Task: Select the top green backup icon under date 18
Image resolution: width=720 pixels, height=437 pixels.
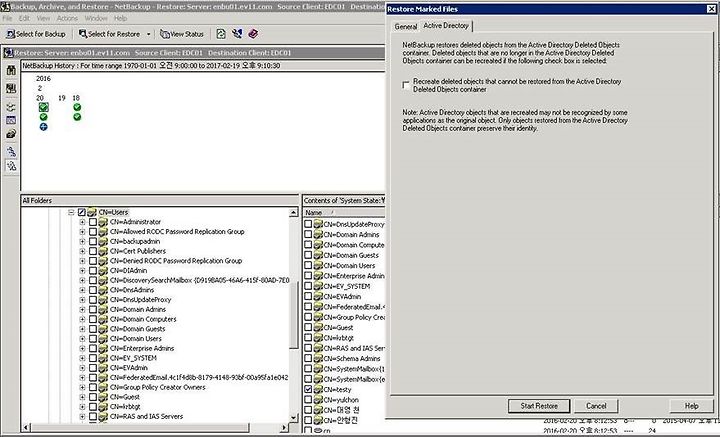Action: 77,107
